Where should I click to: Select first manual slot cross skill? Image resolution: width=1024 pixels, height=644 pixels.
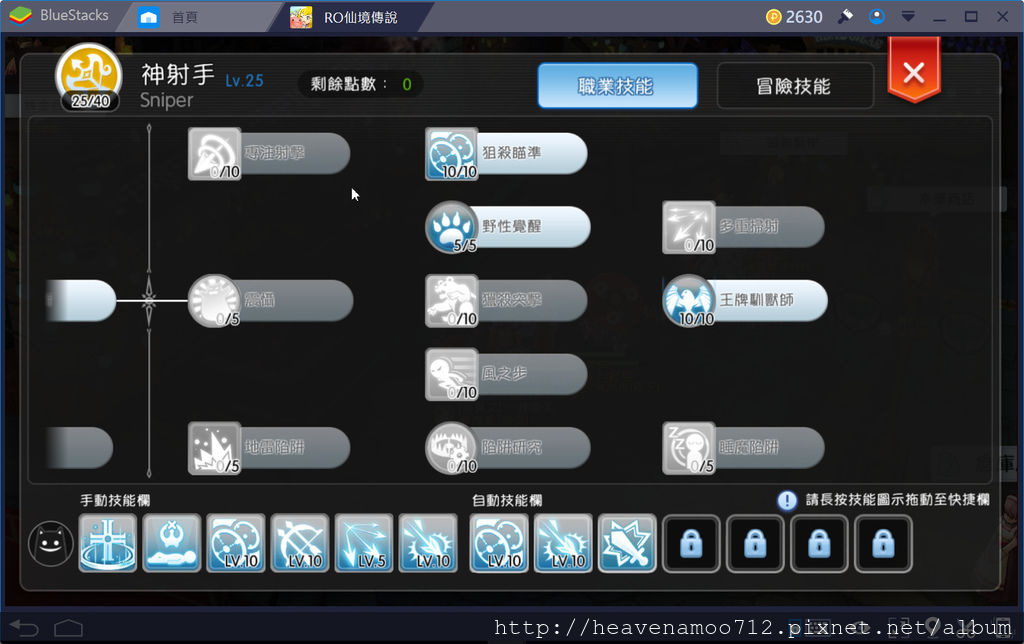[x=108, y=543]
